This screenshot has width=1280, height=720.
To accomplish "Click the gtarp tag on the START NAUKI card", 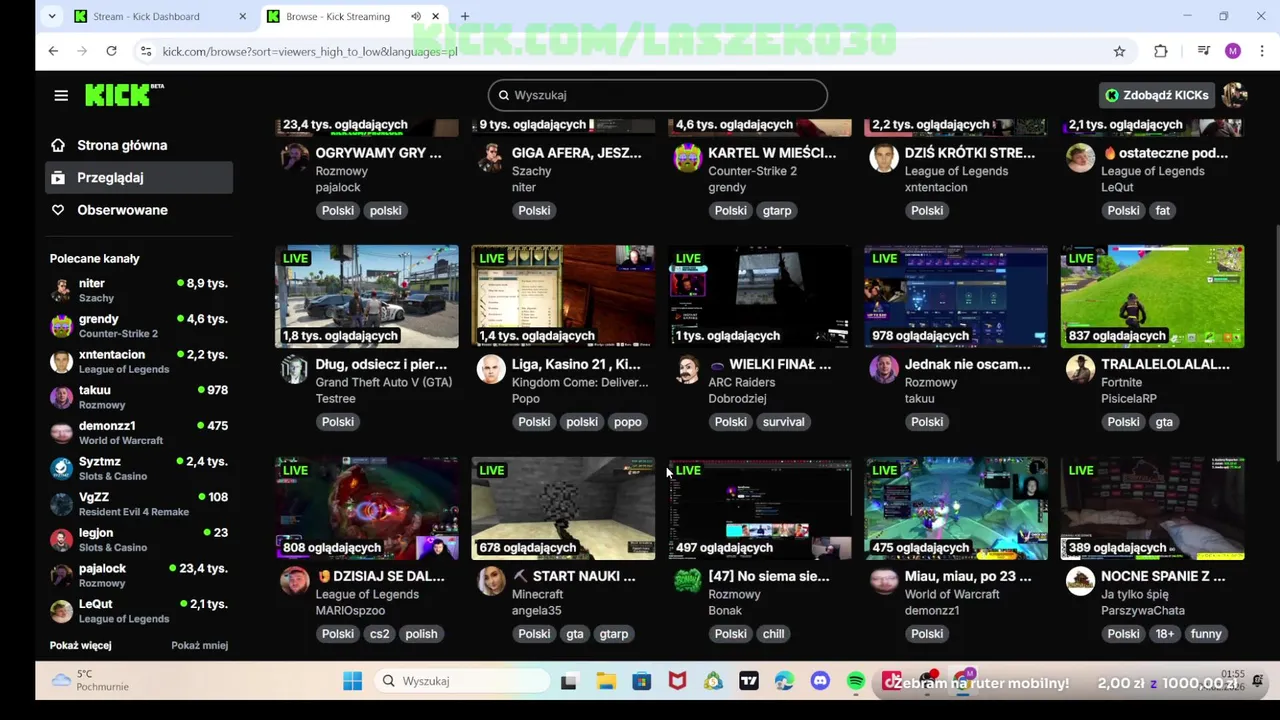I will [613, 634].
